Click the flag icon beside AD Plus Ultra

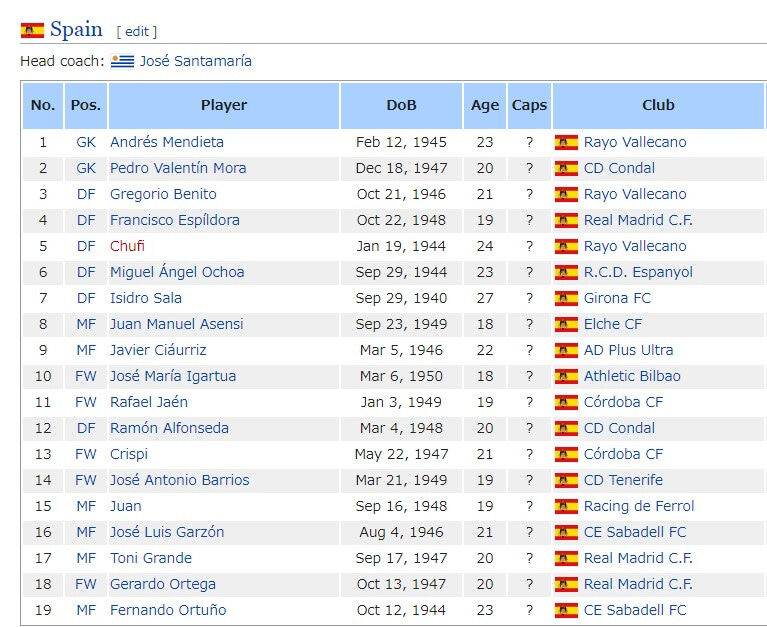[x=566, y=350]
